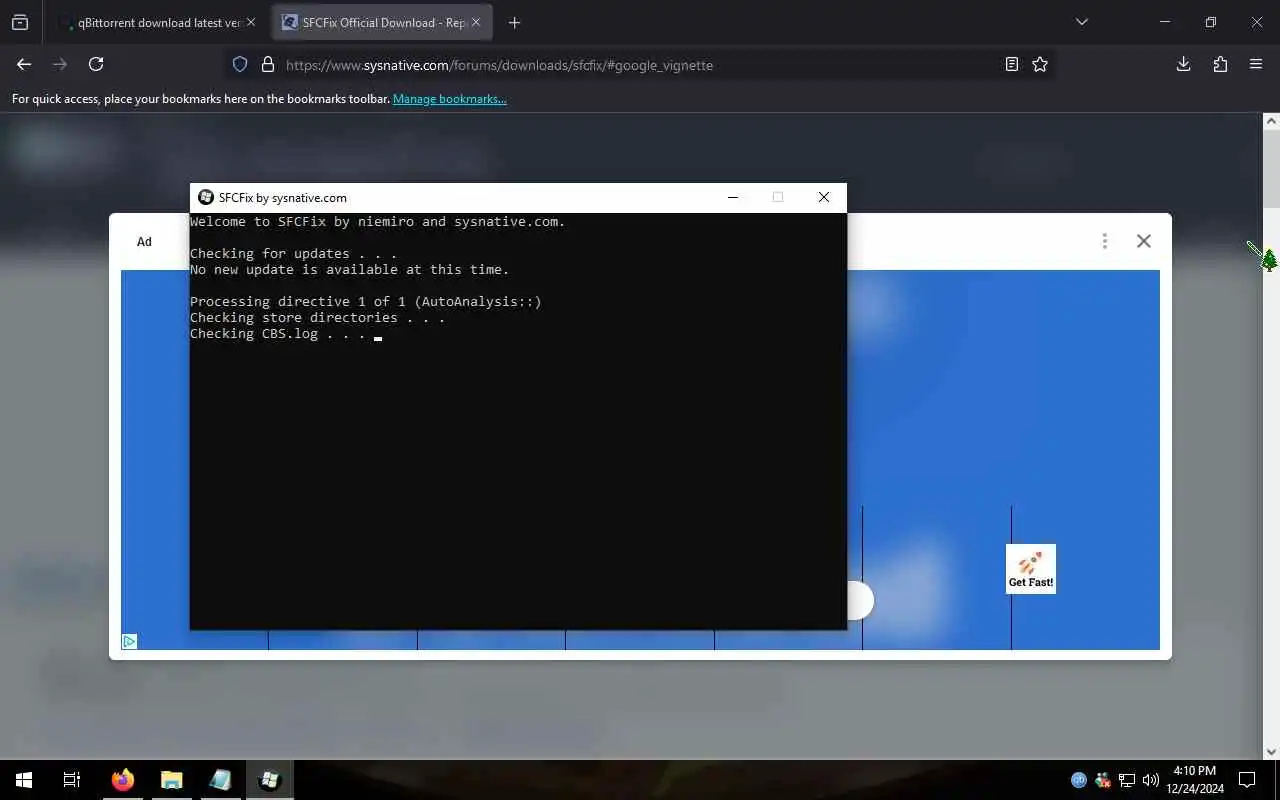Image resolution: width=1280 pixels, height=800 pixels.
Task: Click "No new update is available" line
Action: [x=349, y=269]
